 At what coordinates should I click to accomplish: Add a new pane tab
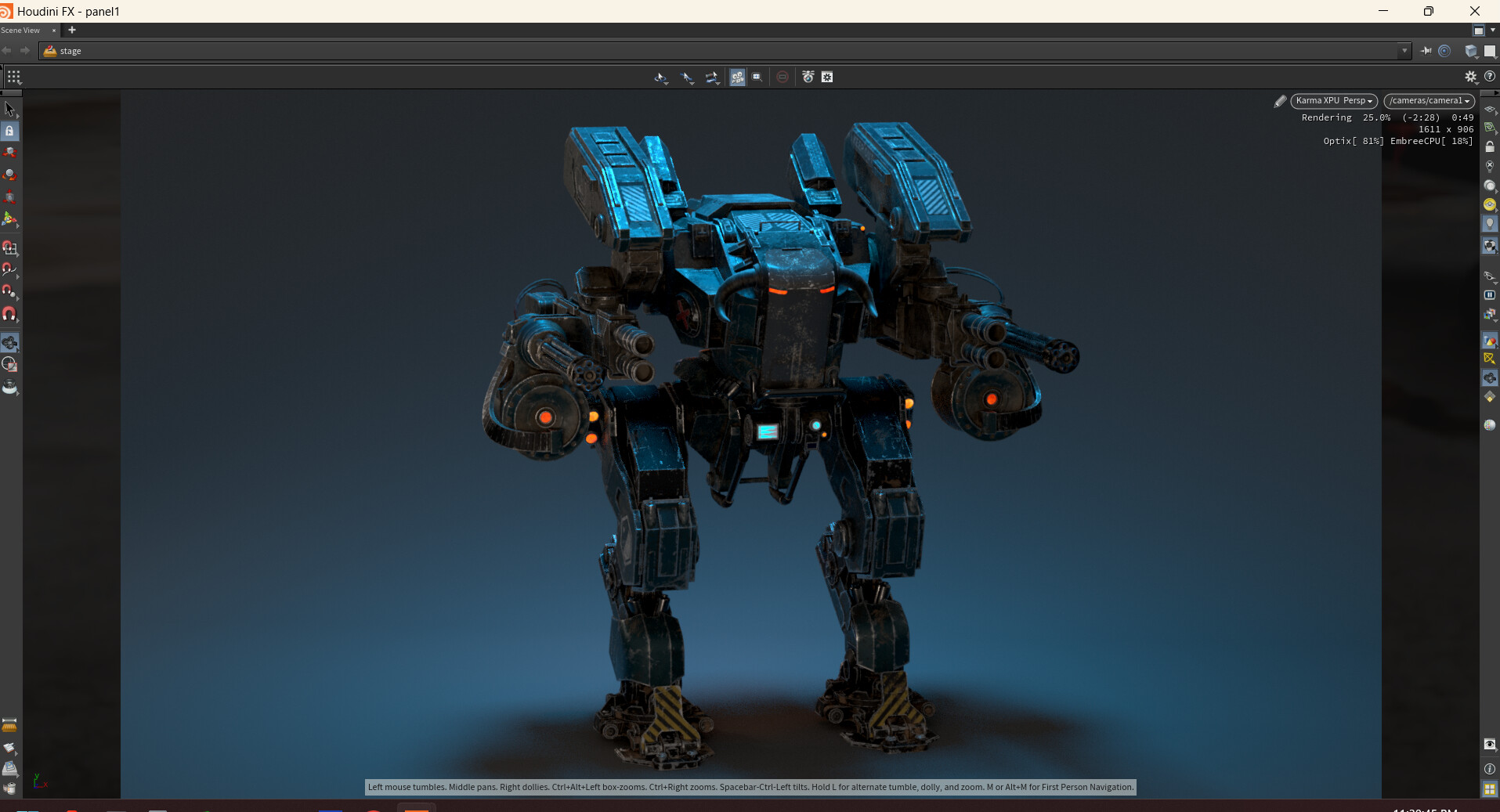[x=72, y=30]
